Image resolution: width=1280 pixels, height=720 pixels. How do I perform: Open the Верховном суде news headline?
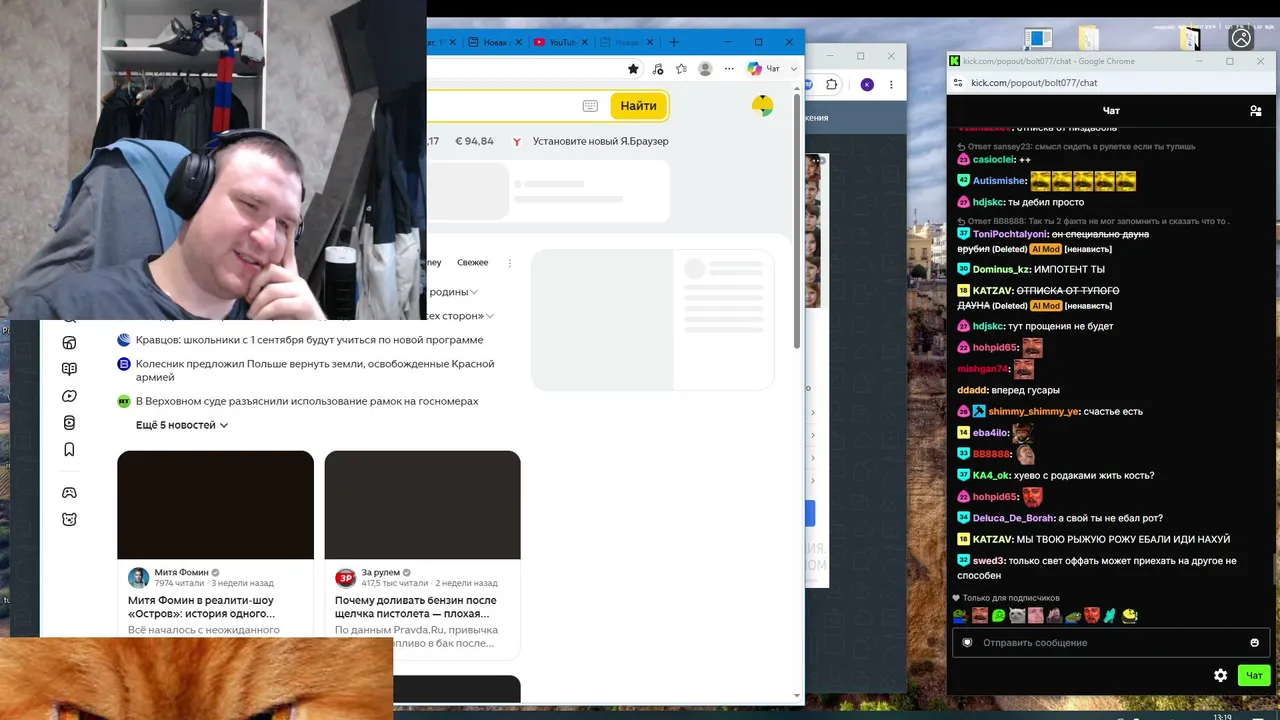coord(307,401)
